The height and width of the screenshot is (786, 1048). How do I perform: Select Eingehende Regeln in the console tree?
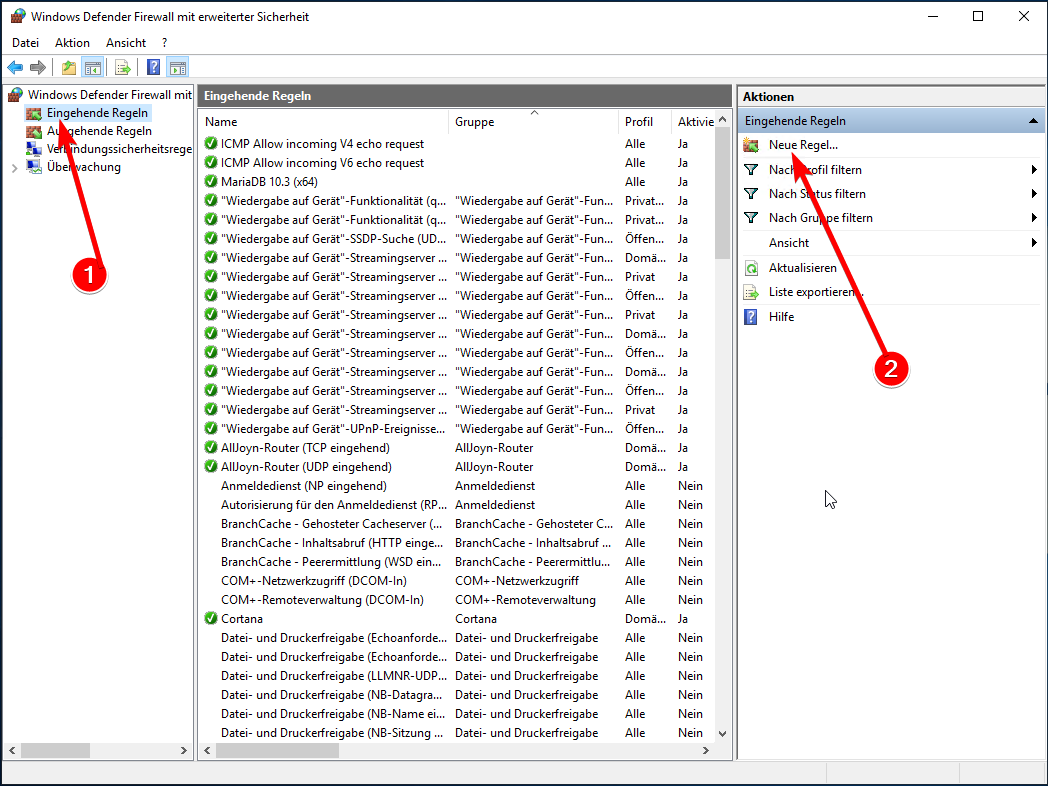[97, 113]
